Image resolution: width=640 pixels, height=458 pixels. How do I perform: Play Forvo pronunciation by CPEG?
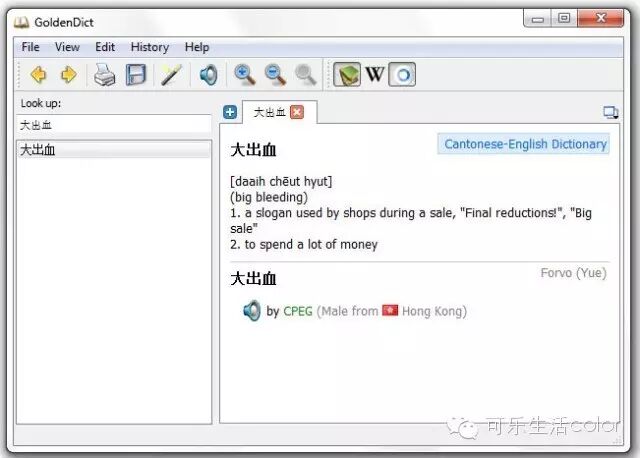pos(252,311)
